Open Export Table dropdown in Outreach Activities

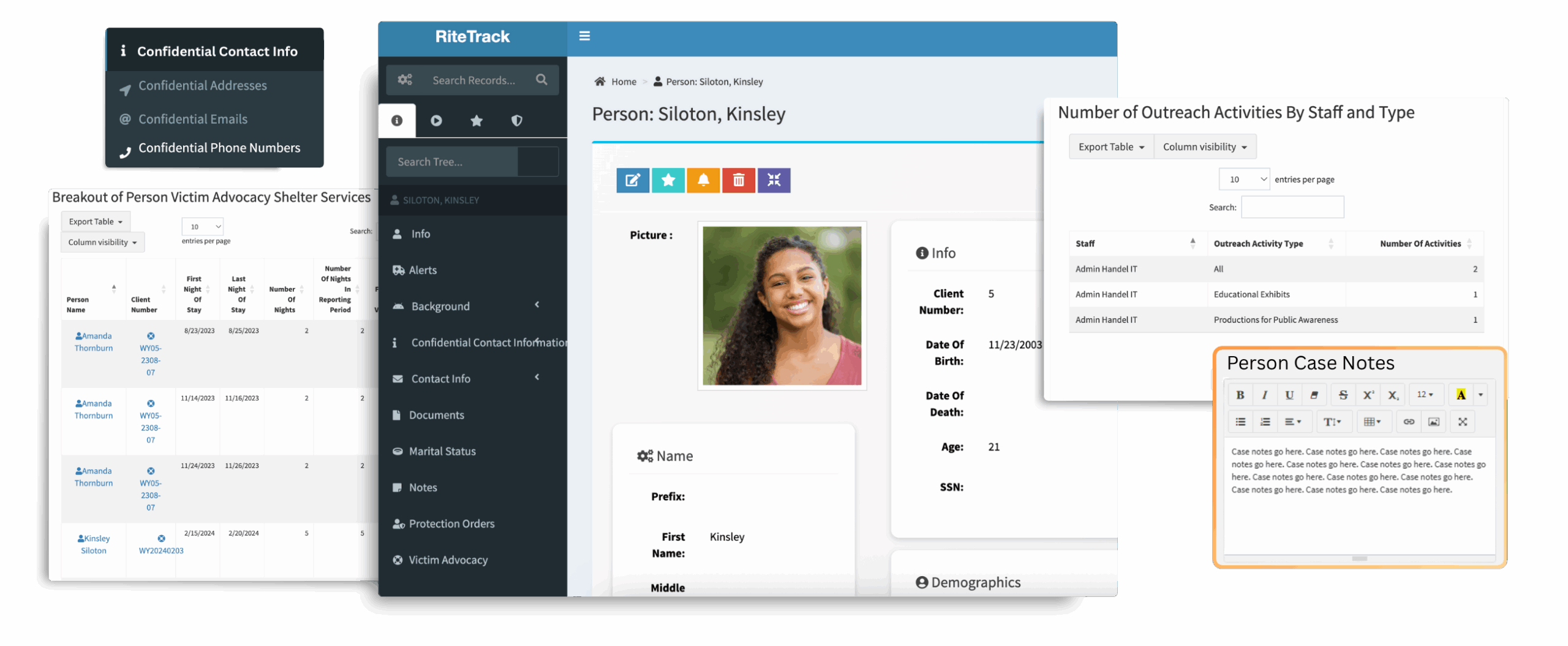click(1111, 147)
